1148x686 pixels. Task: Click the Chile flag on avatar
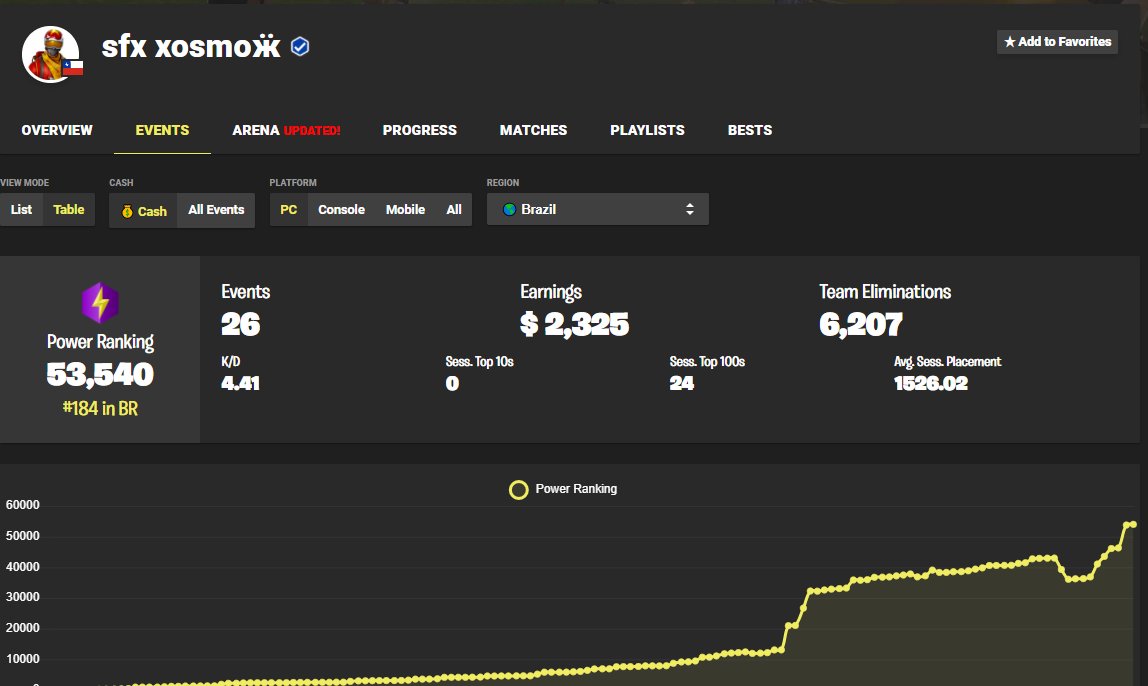[72, 68]
